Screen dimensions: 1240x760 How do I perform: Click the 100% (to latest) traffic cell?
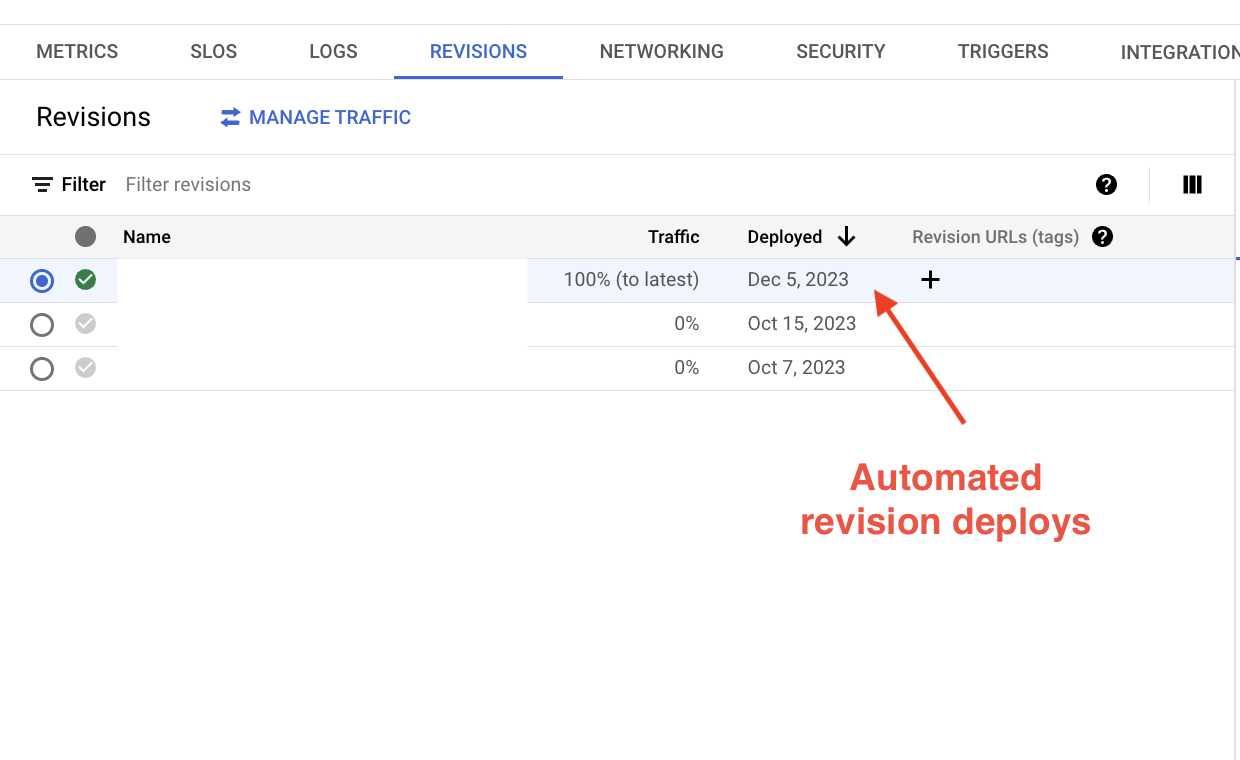pyautogui.click(x=631, y=280)
